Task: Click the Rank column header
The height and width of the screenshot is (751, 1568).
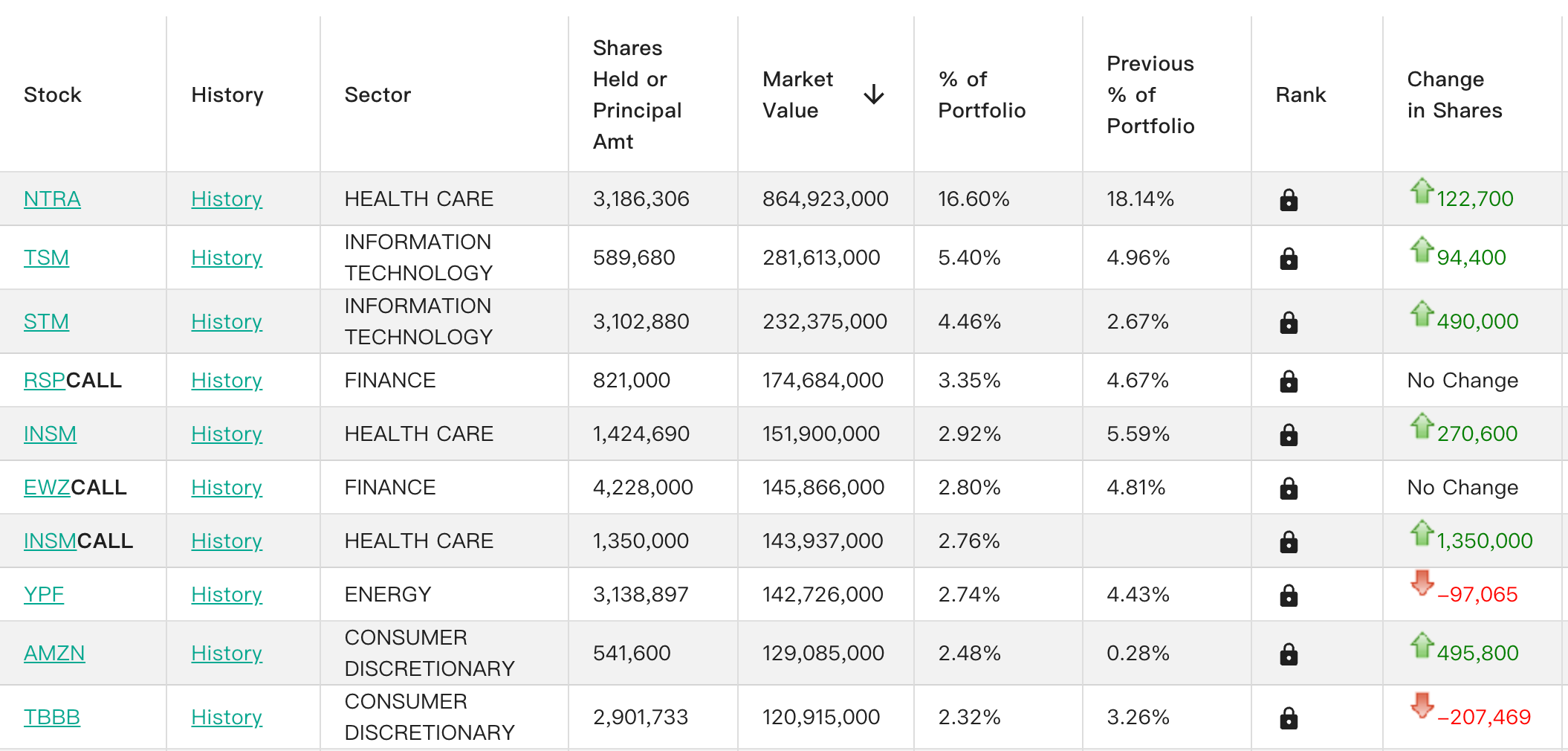Action: (x=1300, y=94)
